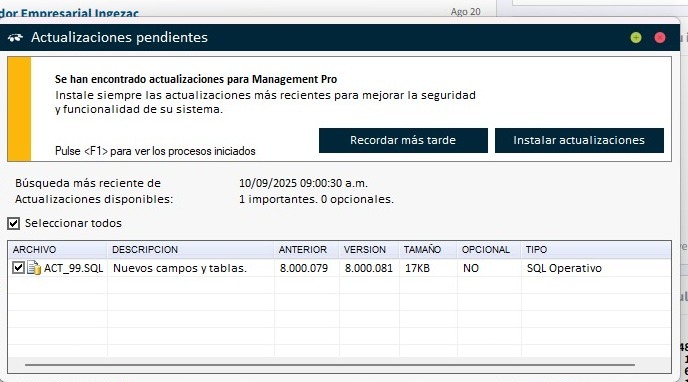Select the ACT_99.SQL file name

(x=73, y=268)
